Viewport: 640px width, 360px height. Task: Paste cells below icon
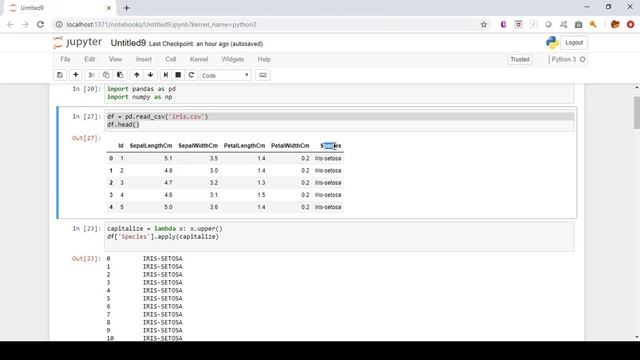click(120, 75)
